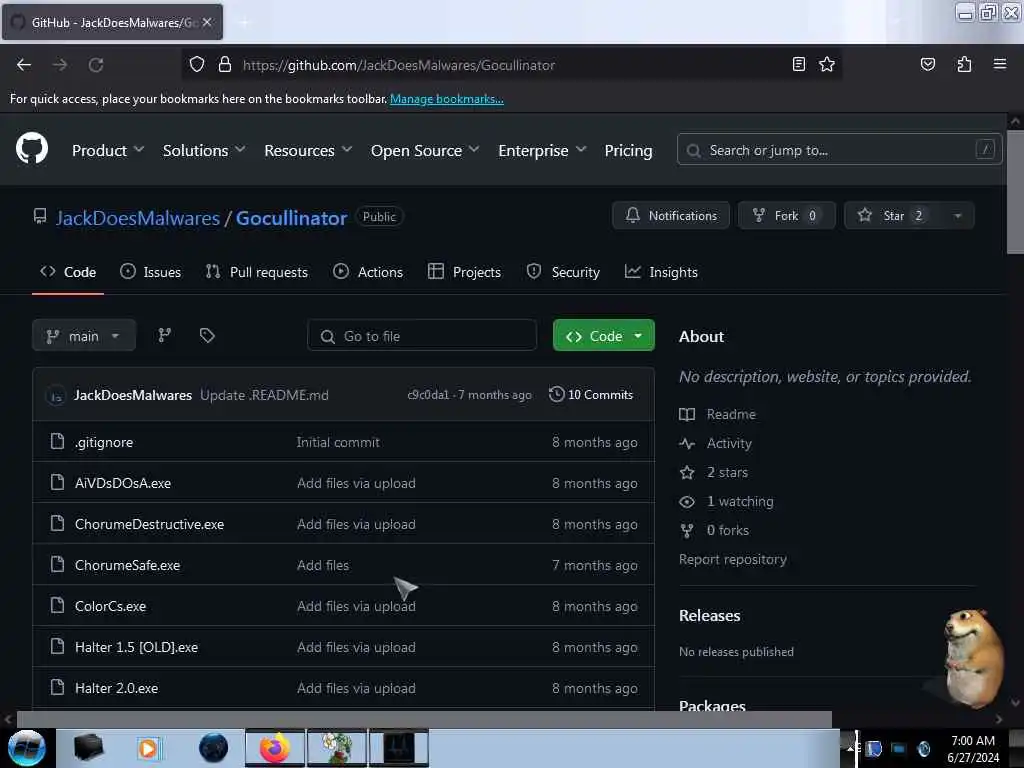Open the green Code dropdown button
Image resolution: width=1024 pixels, height=768 pixels.
pos(603,336)
